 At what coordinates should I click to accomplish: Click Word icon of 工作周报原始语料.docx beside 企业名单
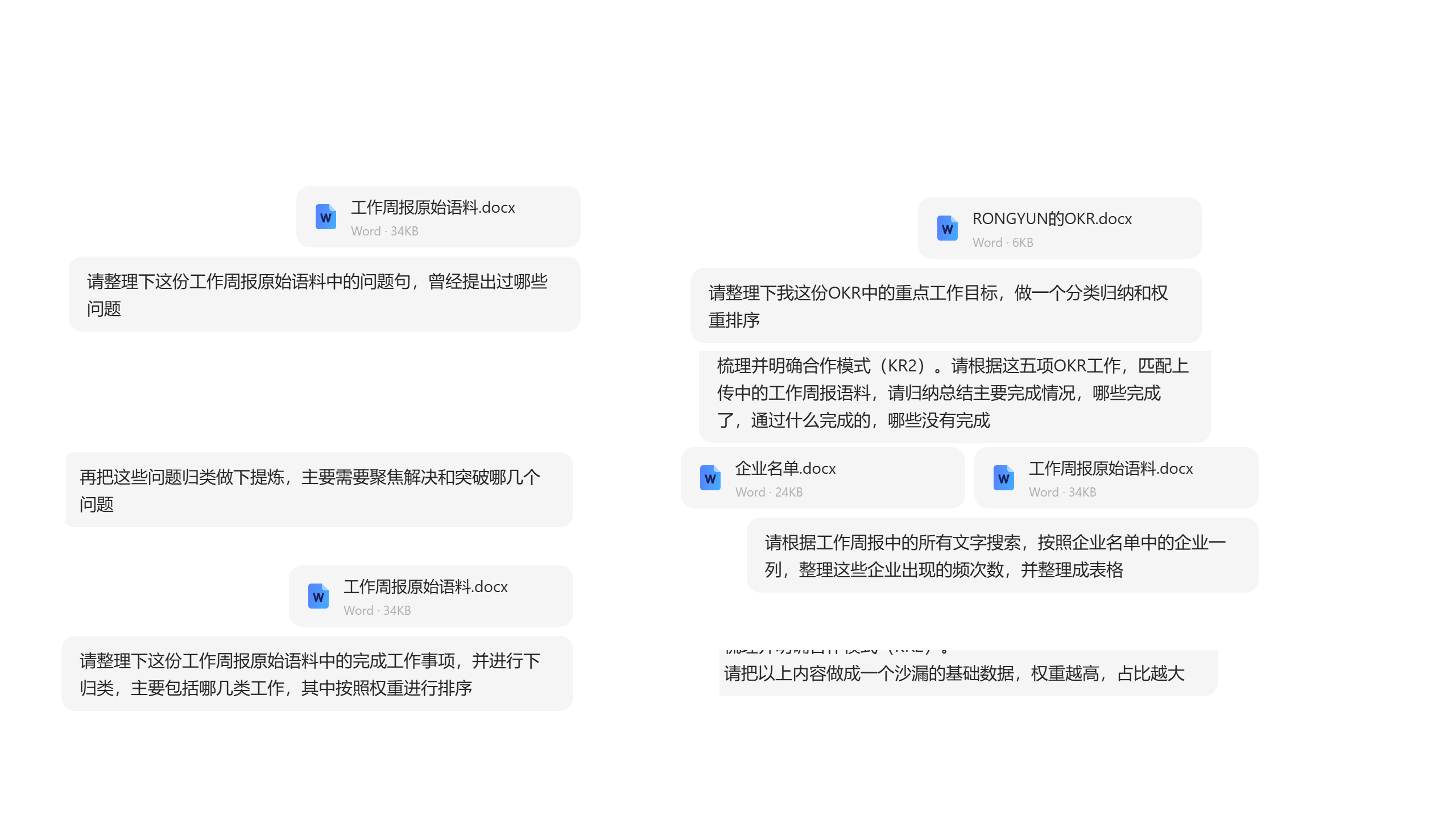coord(1003,478)
